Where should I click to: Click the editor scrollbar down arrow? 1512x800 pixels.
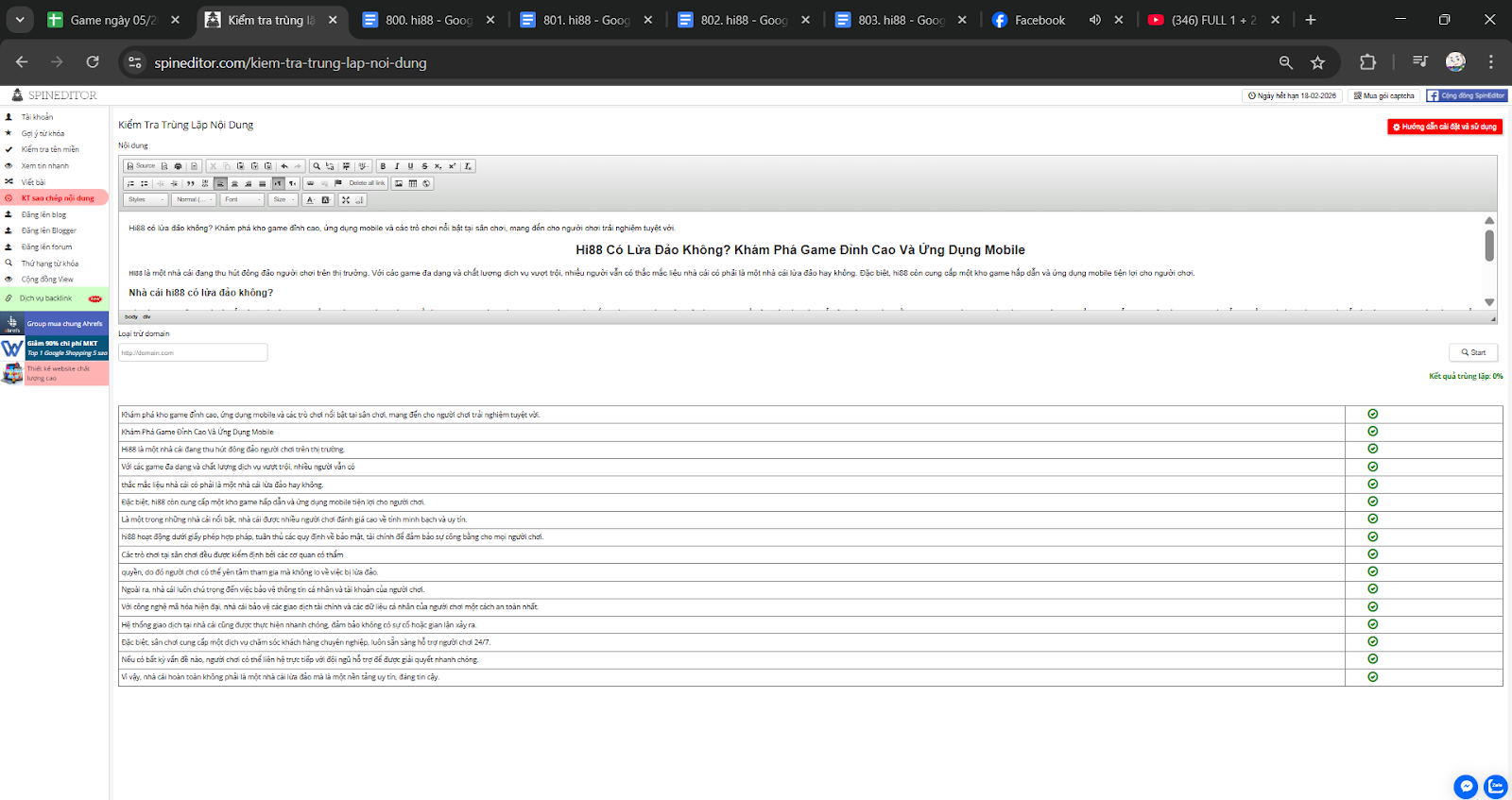(x=1489, y=302)
